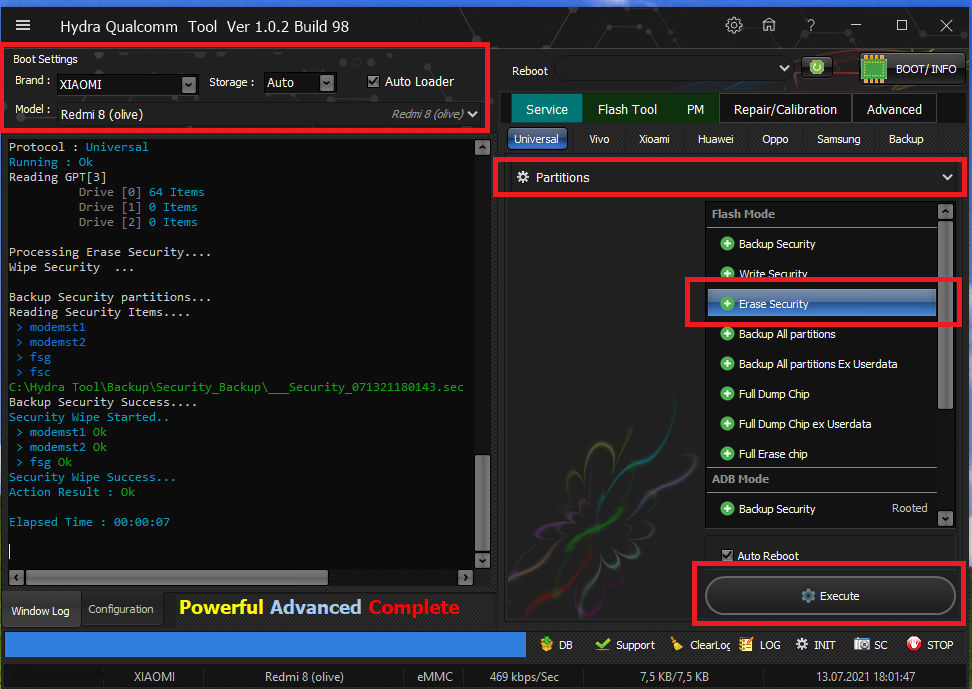Click SC screenshot camera icon
This screenshot has height=689, width=972.
pyautogui.click(x=862, y=644)
